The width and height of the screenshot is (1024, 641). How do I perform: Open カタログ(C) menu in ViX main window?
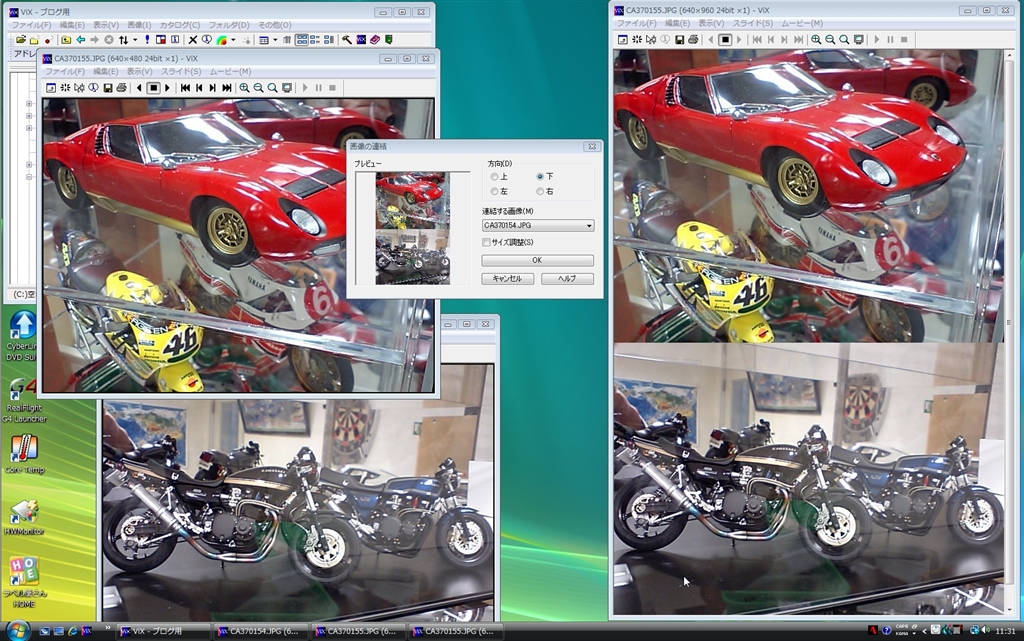pos(180,25)
